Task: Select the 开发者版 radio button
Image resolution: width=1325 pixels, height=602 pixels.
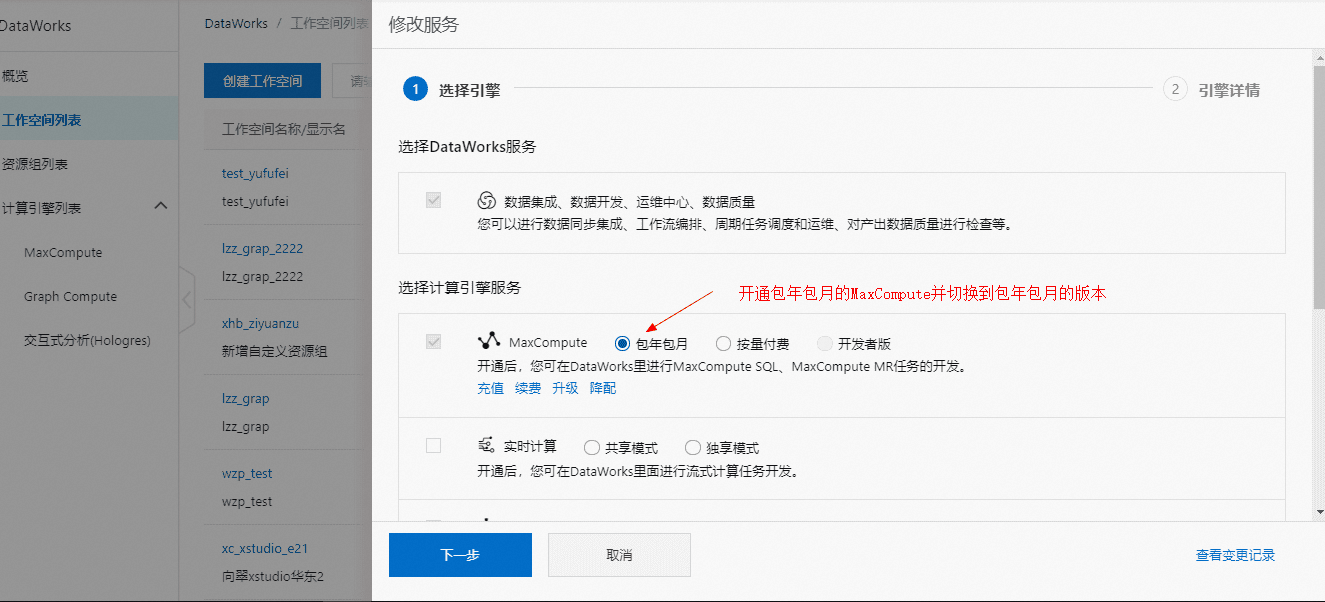Action: (x=824, y=343)
